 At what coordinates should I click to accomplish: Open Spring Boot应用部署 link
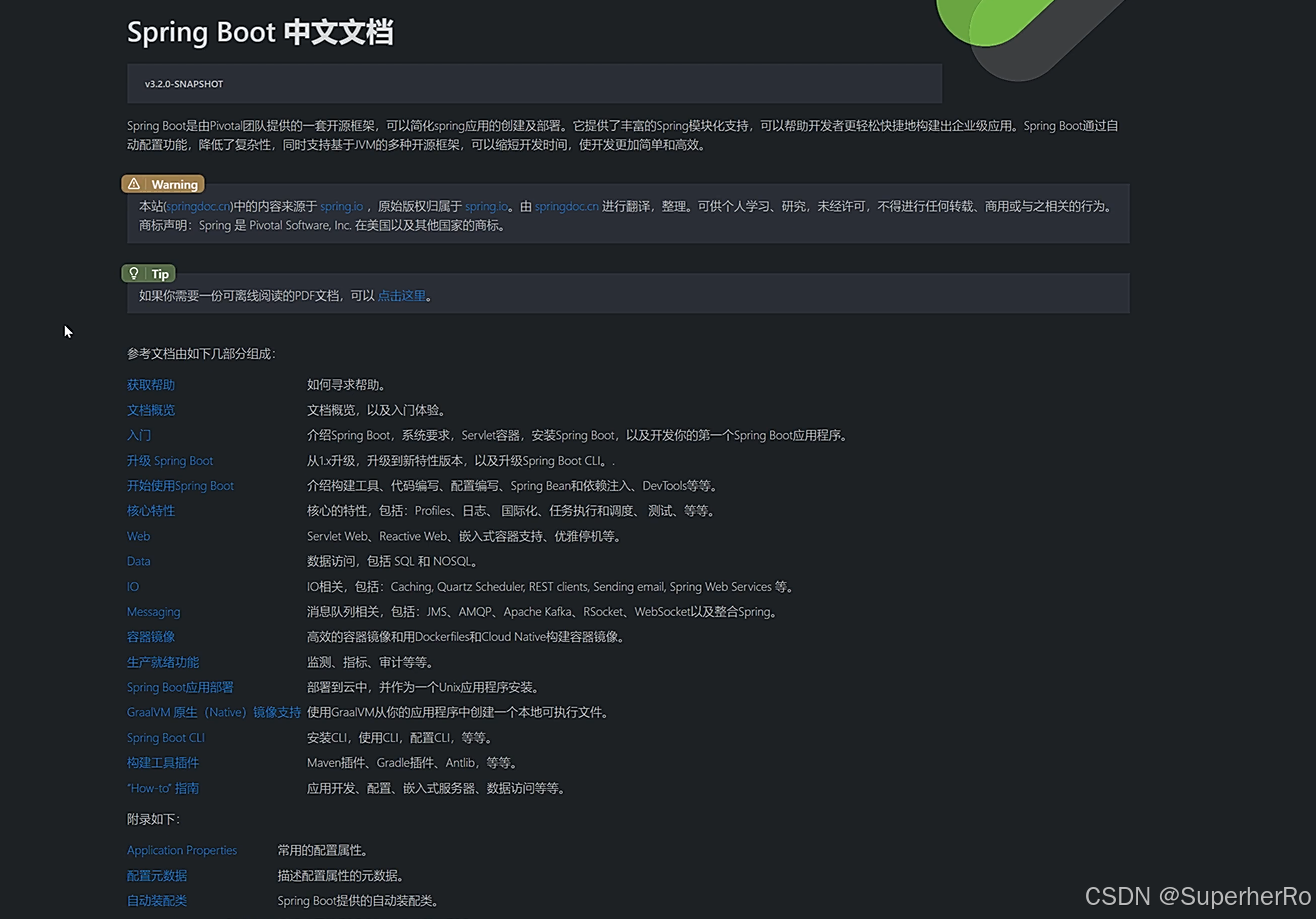180,687
